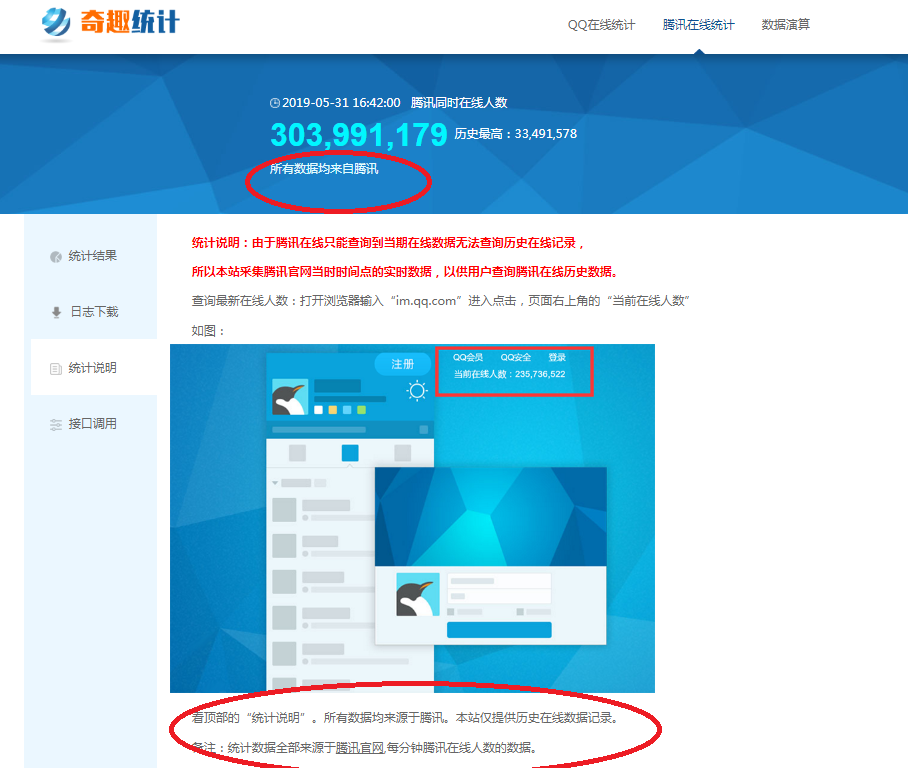The image size is (908, 768).
Task: Click the 腾讯官网 hyperlink
Action: tap(360, 748)
